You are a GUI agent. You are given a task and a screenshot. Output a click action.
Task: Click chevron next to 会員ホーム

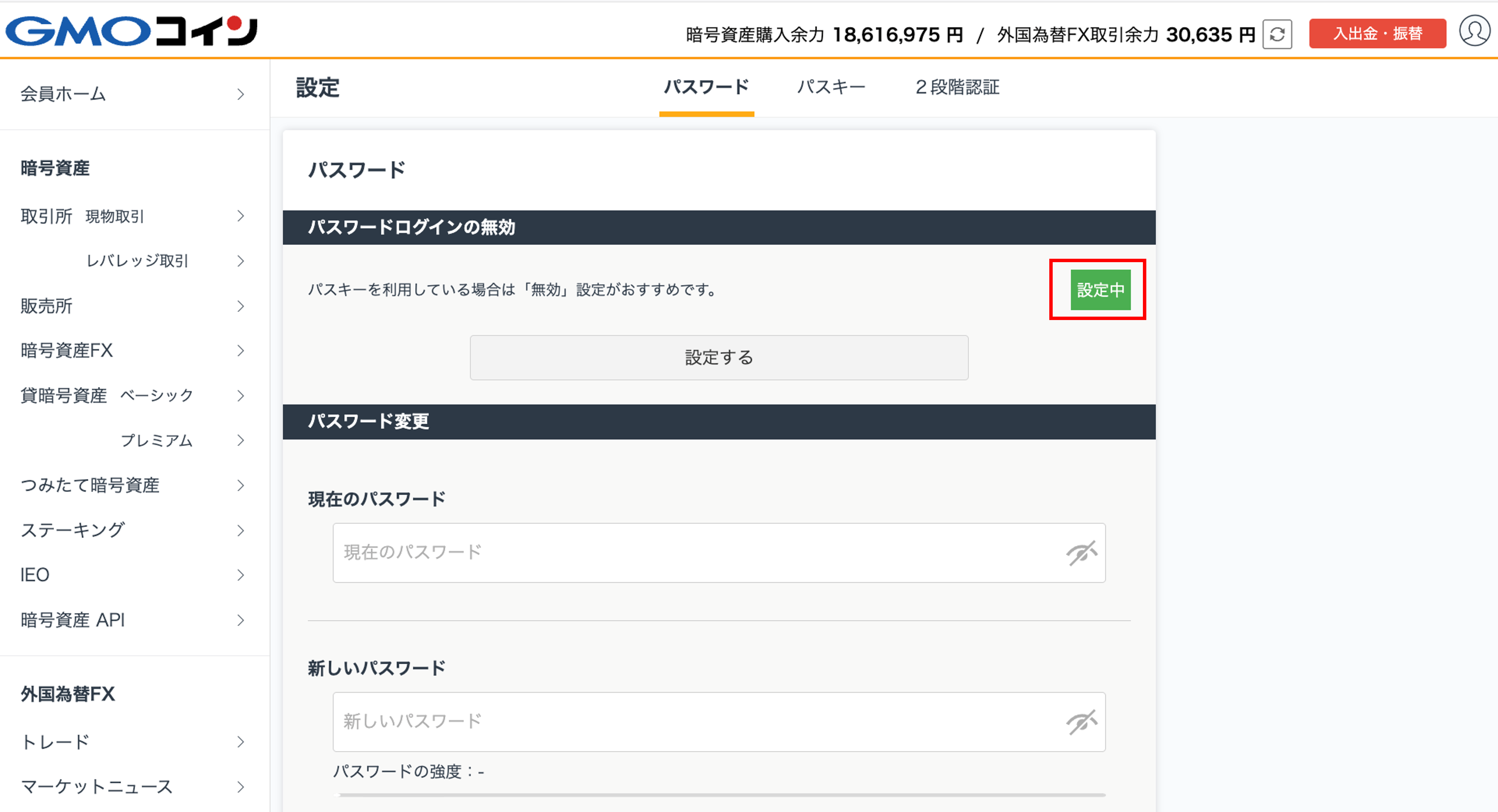[241, 94]
